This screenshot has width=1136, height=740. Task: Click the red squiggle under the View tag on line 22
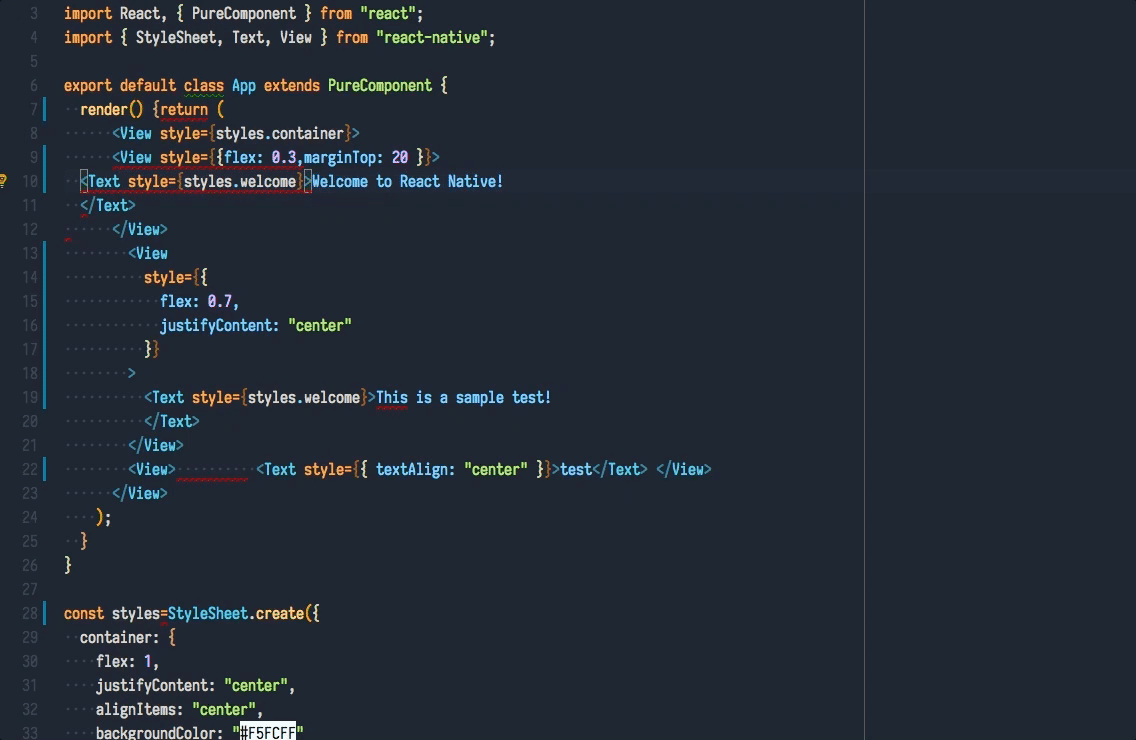210,478
